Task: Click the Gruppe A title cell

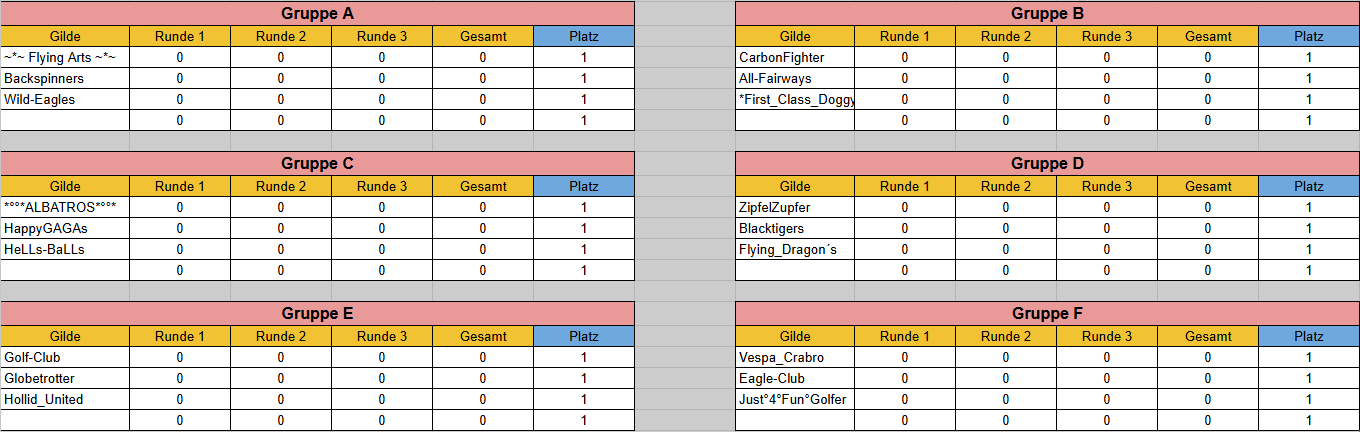Action: pyautogui.click(x=317, y=14)
